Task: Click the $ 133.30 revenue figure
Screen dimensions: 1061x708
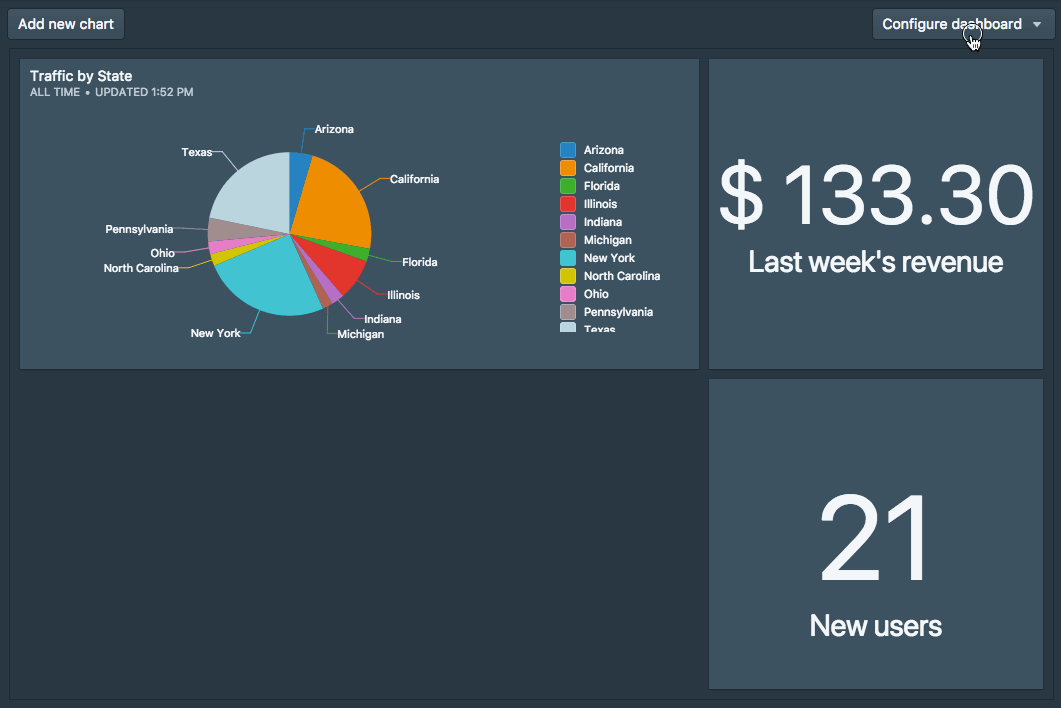Action: [x=876, y=195]
